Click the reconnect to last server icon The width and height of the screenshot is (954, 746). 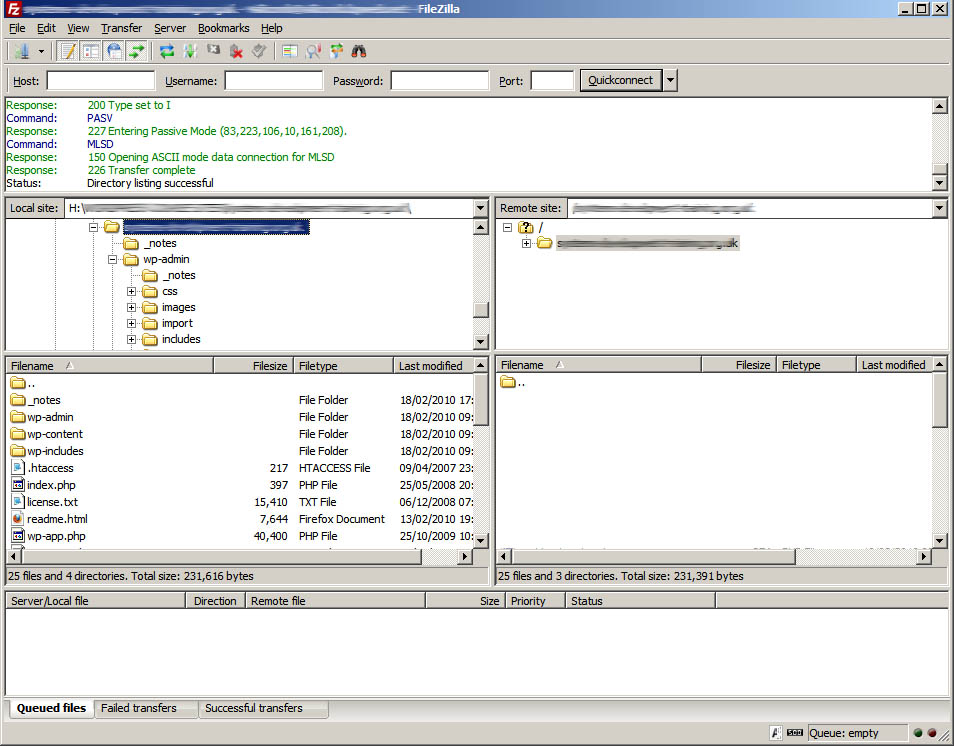coord(259,52)
